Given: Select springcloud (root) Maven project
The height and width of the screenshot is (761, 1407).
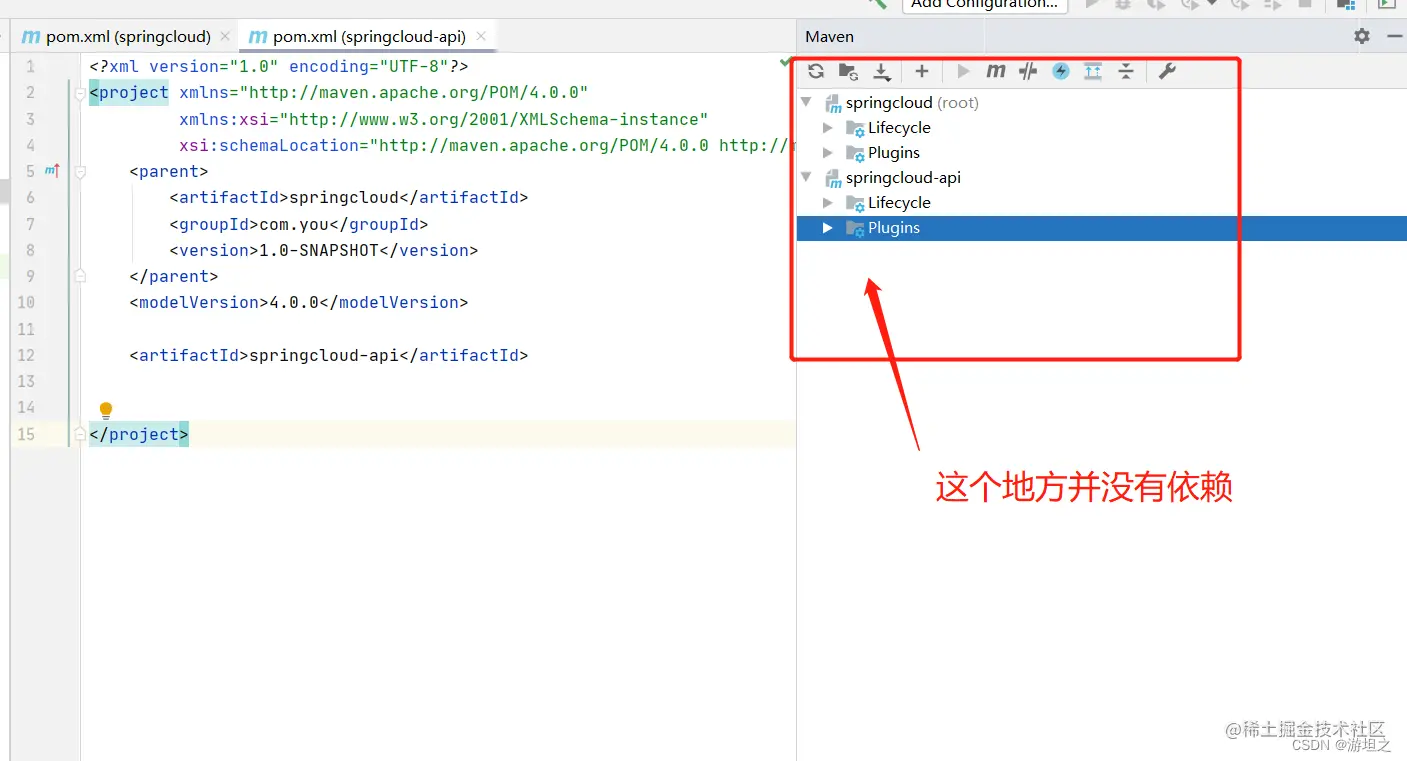Looking at the screenshot, I should (x=901, y=103).
